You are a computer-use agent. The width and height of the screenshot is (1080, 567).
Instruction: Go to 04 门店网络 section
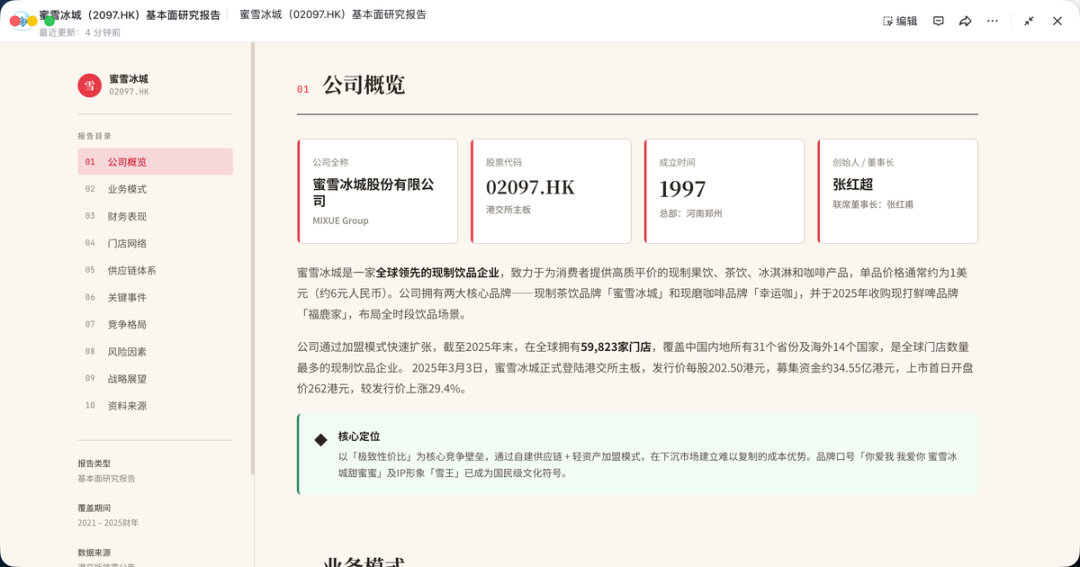point(155,243)
